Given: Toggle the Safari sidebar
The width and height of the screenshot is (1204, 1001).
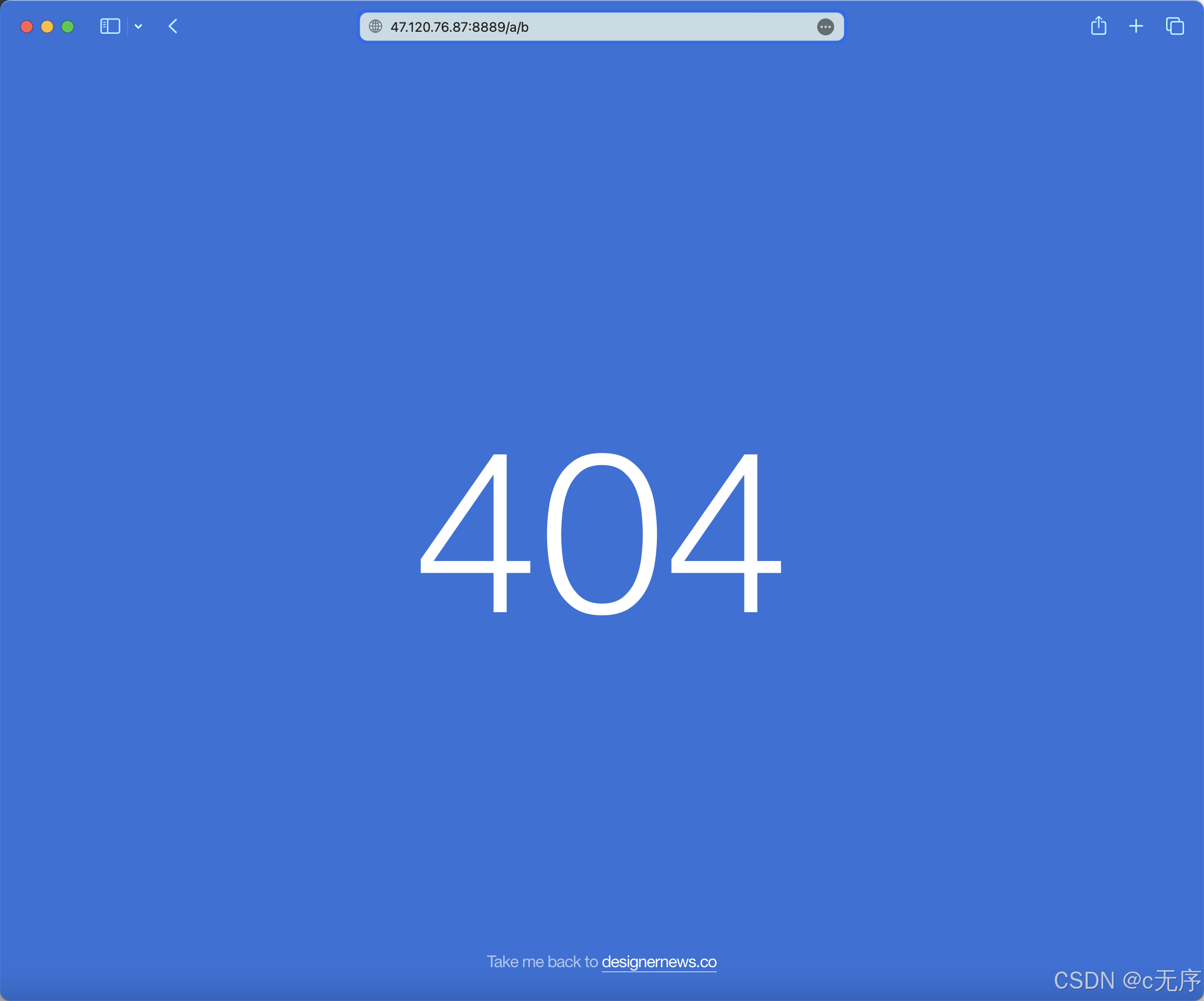Looking at the screenshot, I should (x=110, y=26).
